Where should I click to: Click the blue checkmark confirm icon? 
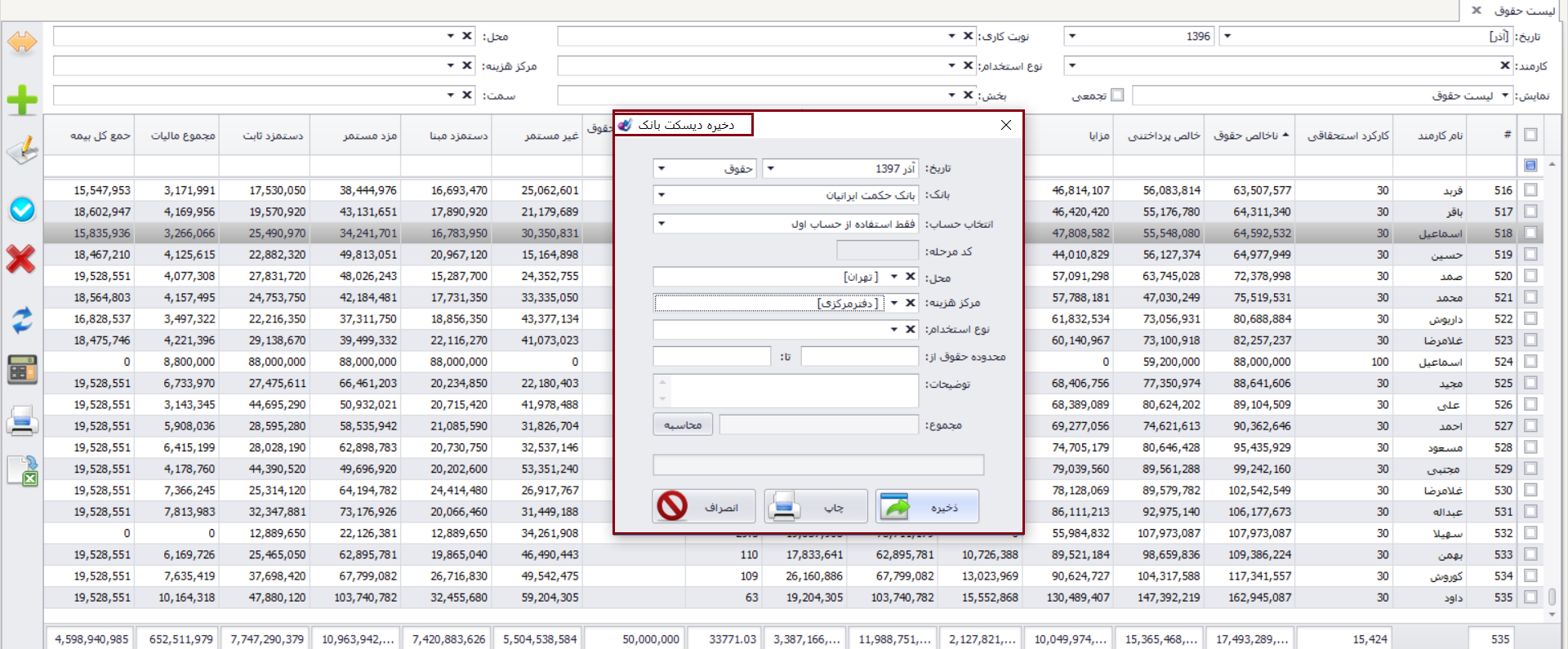[x=22, y=210]
